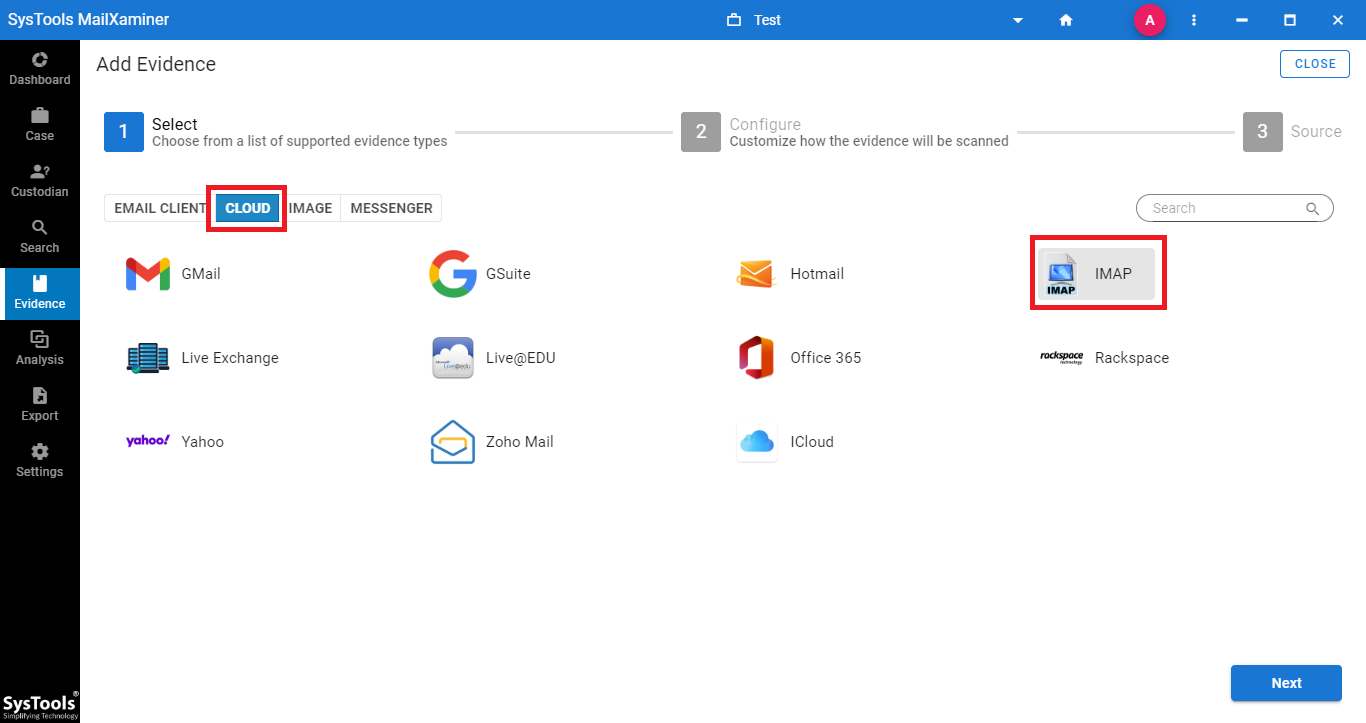The width and height of the screenshot is (1366, 723).
Task: Click the Next button
Action: [1286, 683]
